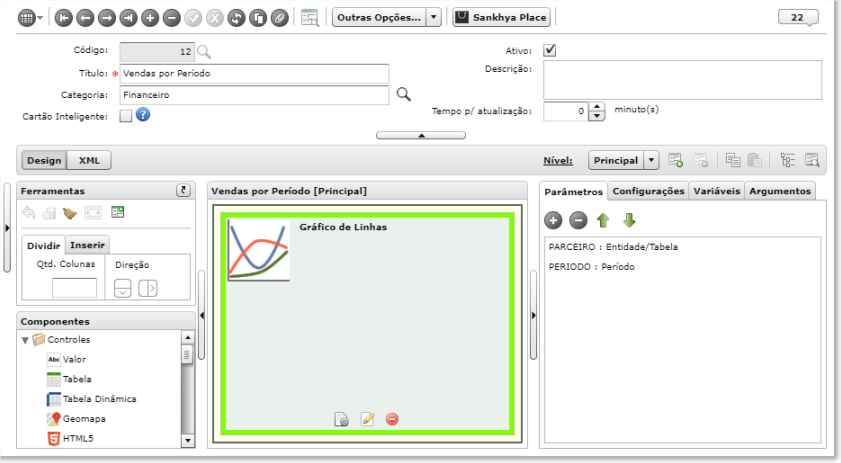
Task: Open the table search icon in top toolbar
Action: click(x=310, y=18)
